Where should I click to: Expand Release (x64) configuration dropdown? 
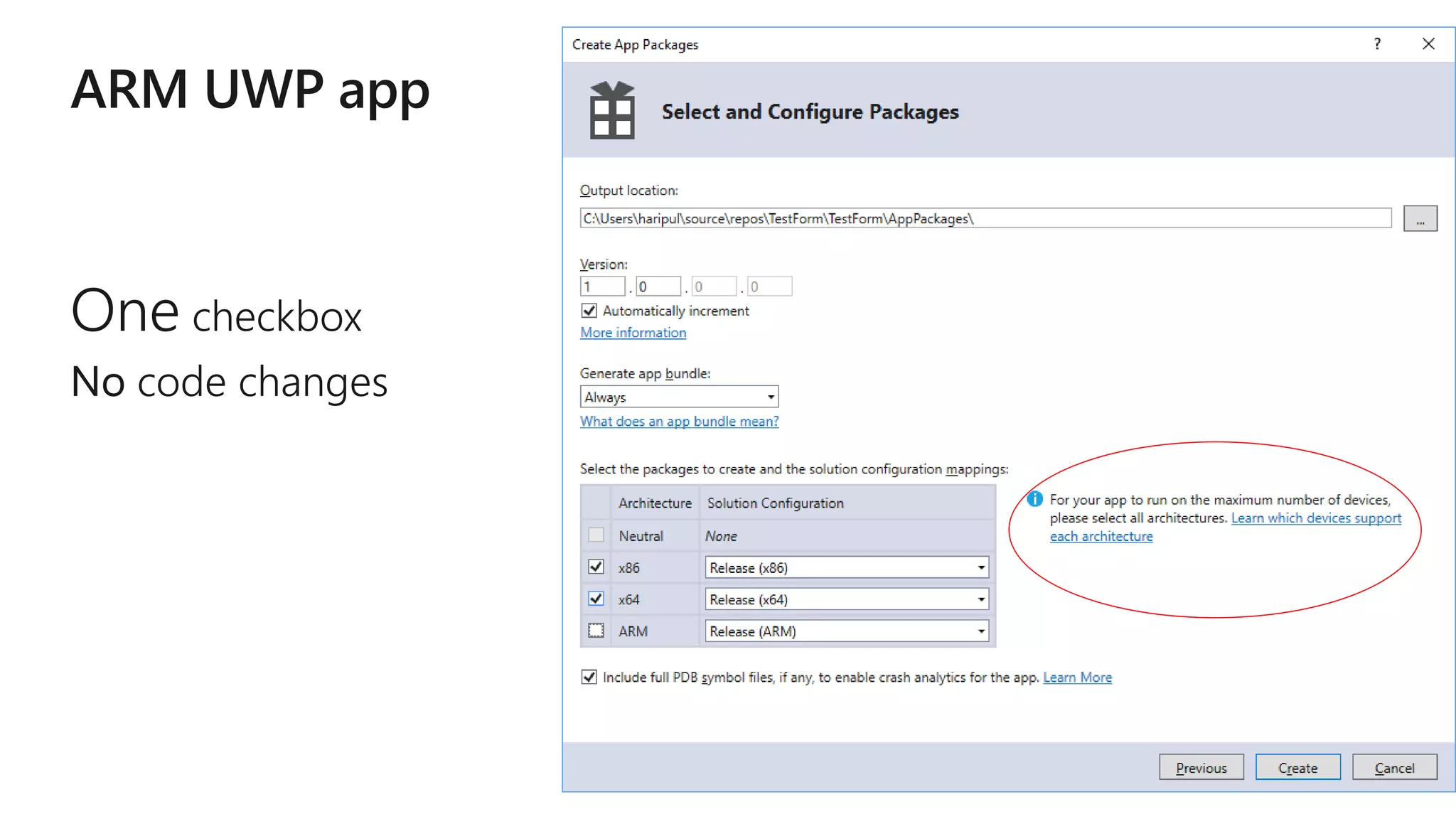tap(846, 599)
